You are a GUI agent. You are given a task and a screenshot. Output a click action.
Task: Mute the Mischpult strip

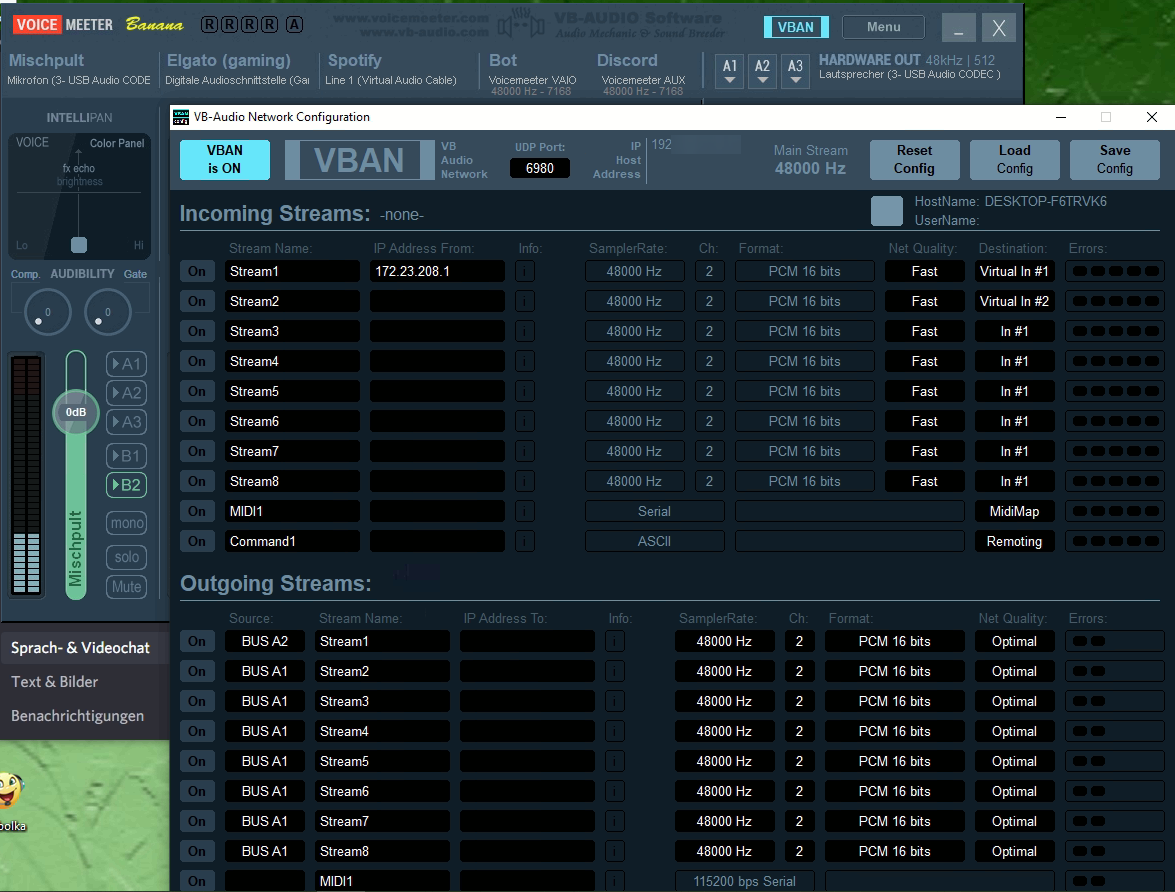click(127, 587)
